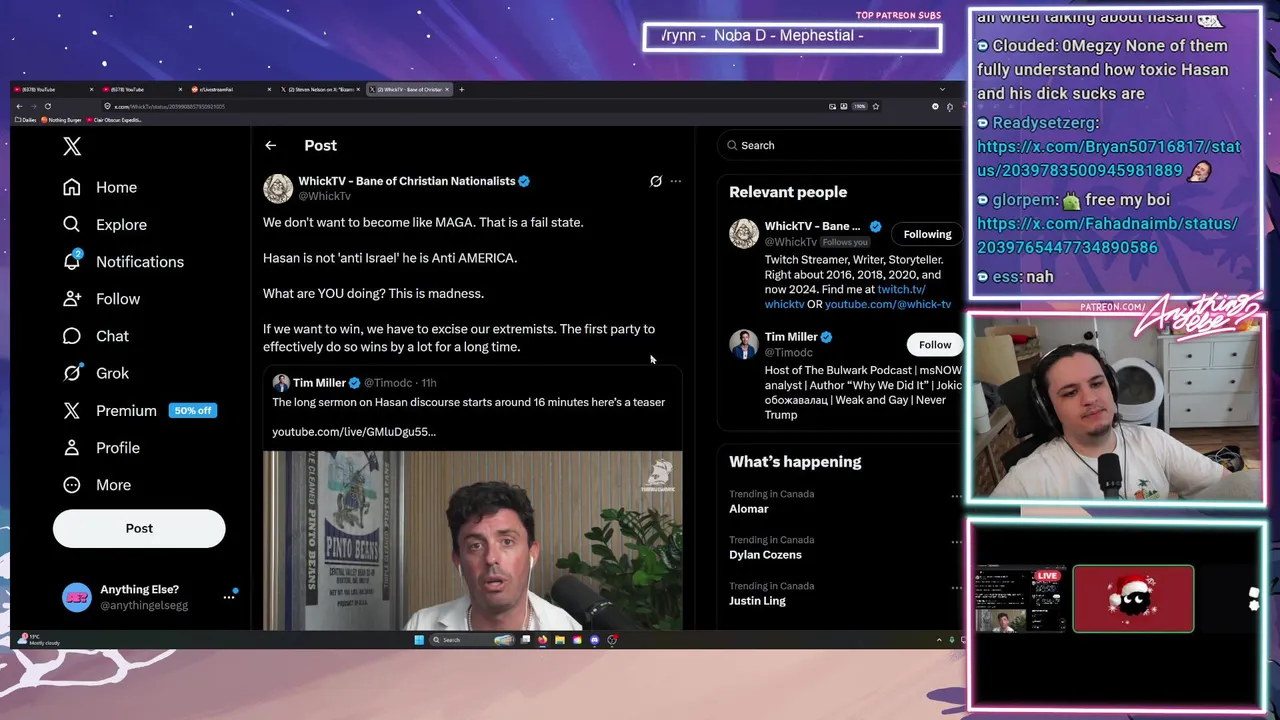Open Notifications
Viewport: 1280px width, 720px height.
123,262
